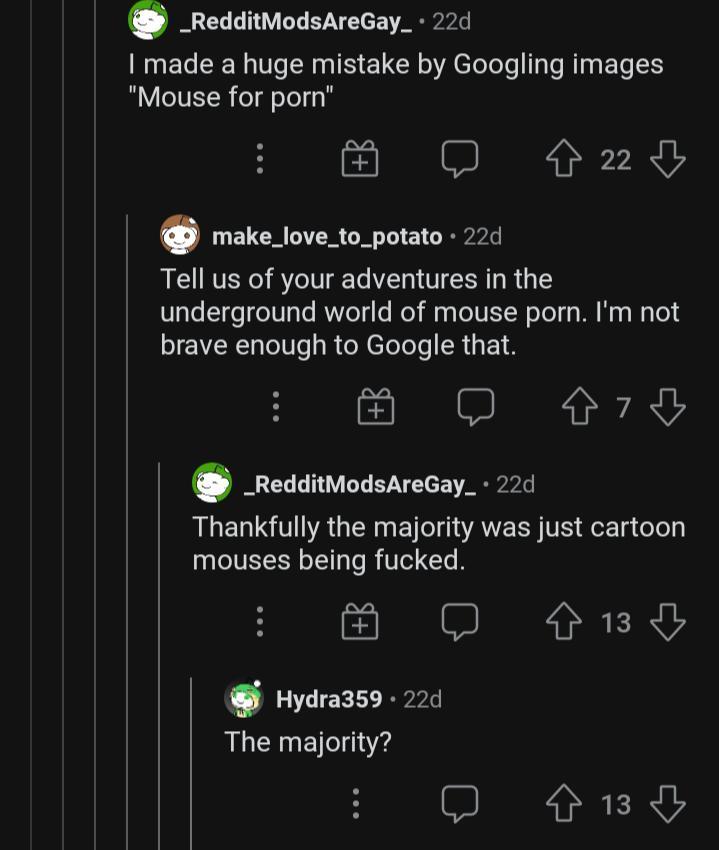Click the reply icon under Hydra359's comment
The height and width of the screenshot is (850, 719).
tap(460, 803)
